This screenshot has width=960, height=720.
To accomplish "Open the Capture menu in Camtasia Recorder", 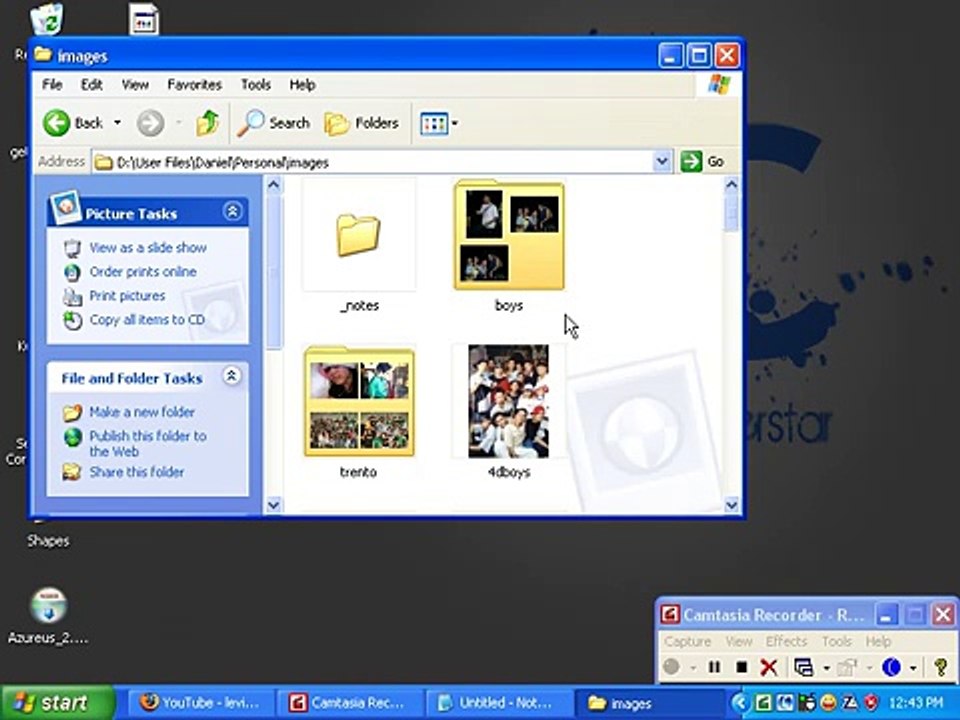I will coord(688,641).
